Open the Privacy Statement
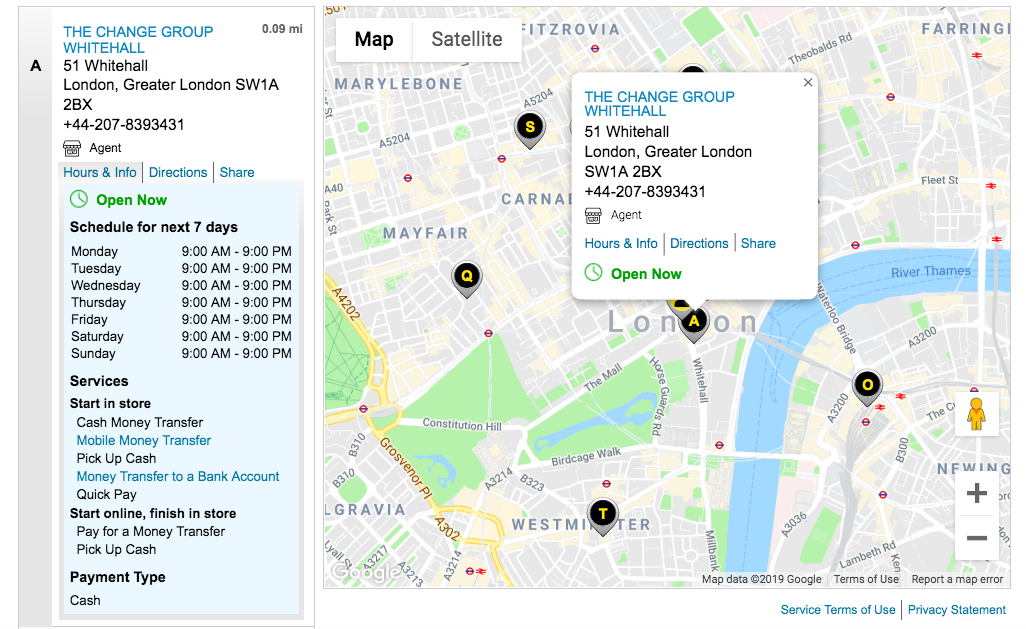This screenshot has width=1026, height=629. pyautogui.click(x=957, y=609)
